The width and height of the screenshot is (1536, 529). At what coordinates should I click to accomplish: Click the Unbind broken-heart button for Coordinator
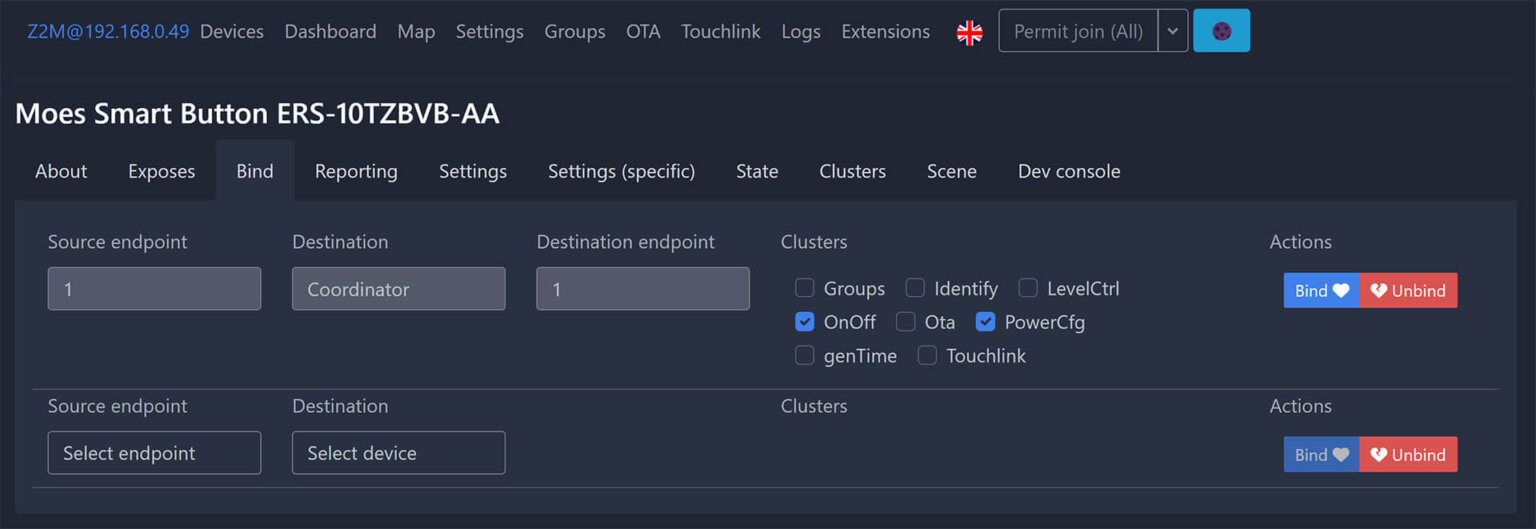[x=1408, y=291]
